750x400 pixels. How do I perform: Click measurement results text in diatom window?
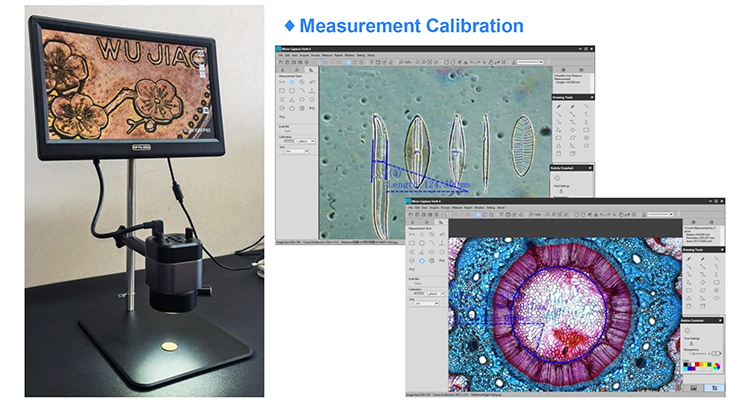pos(568,79)
